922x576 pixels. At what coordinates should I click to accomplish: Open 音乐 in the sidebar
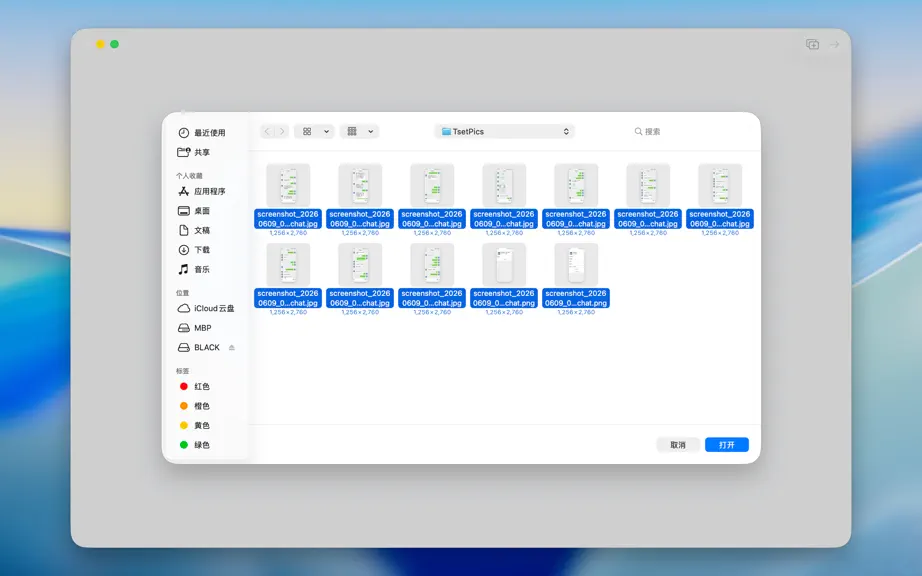tap(194, 269)
